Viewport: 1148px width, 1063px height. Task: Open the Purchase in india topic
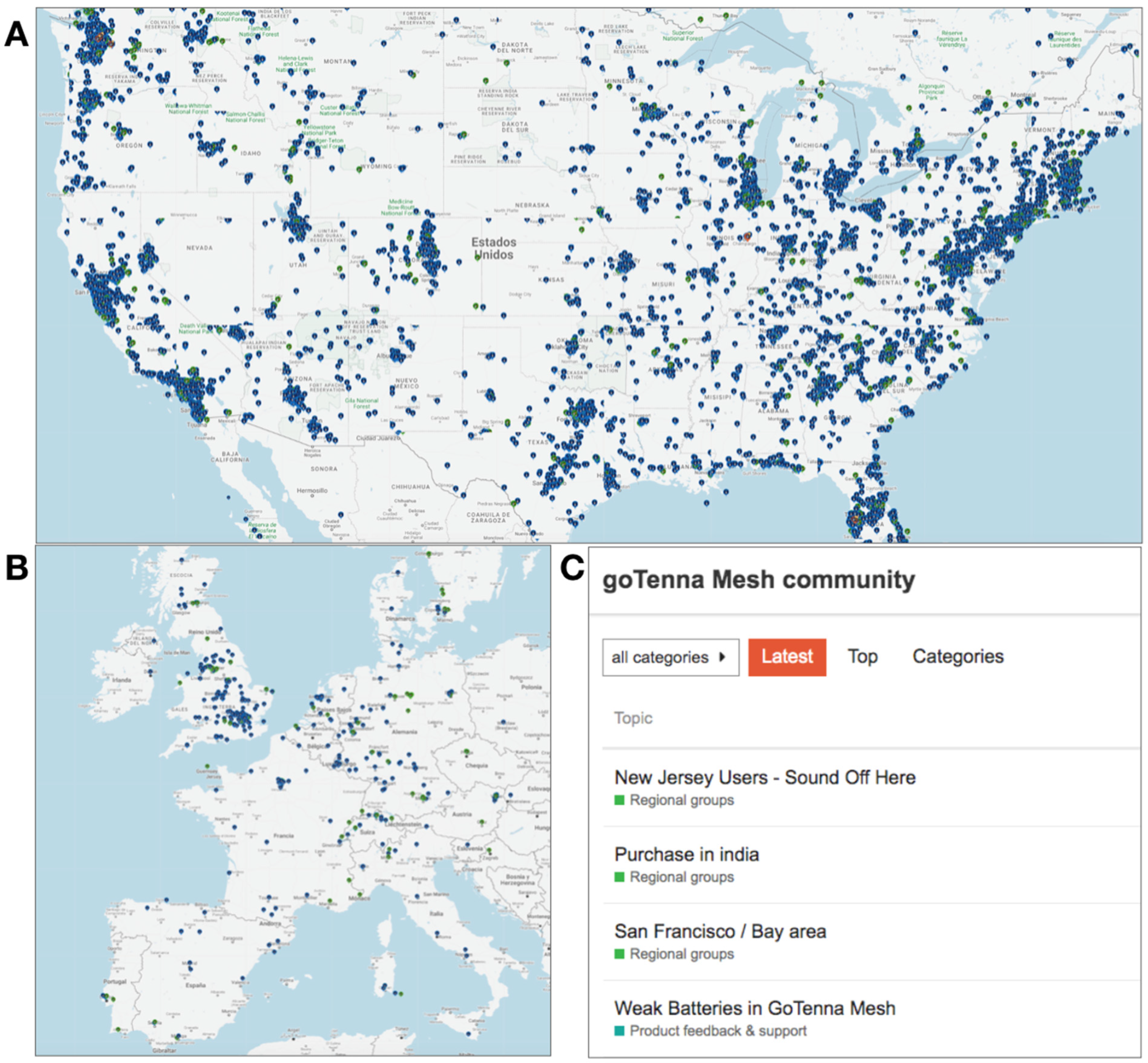pos(686,855)
